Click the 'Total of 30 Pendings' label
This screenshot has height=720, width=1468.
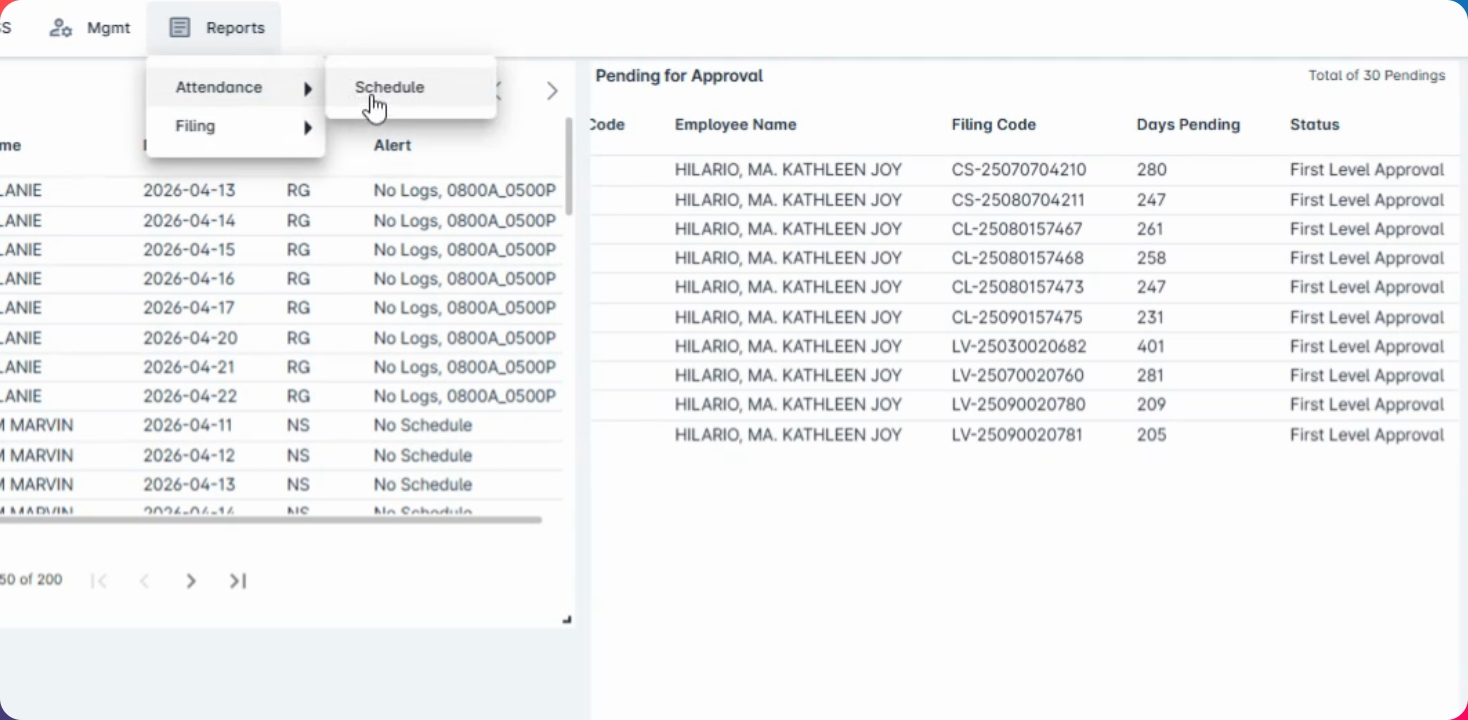pos(1377,76)
